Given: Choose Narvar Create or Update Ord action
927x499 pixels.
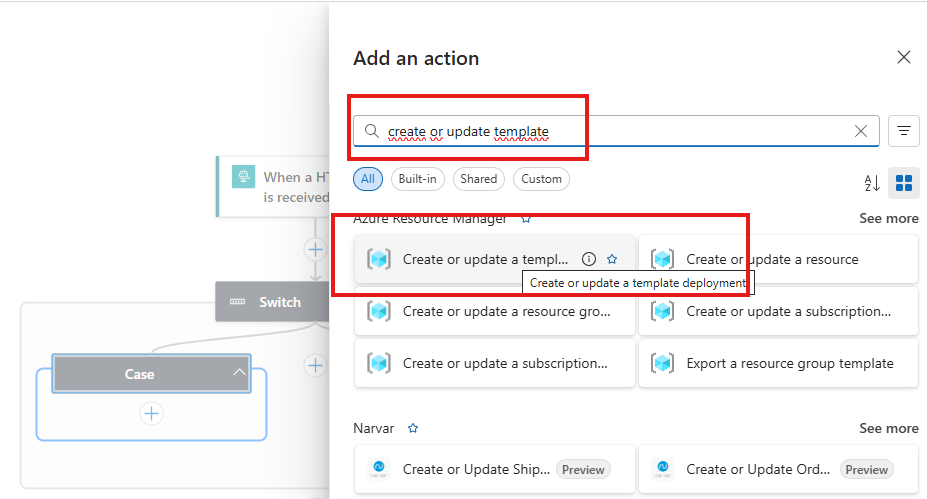Looking at the screenshot, I should (x=778, y=469).
